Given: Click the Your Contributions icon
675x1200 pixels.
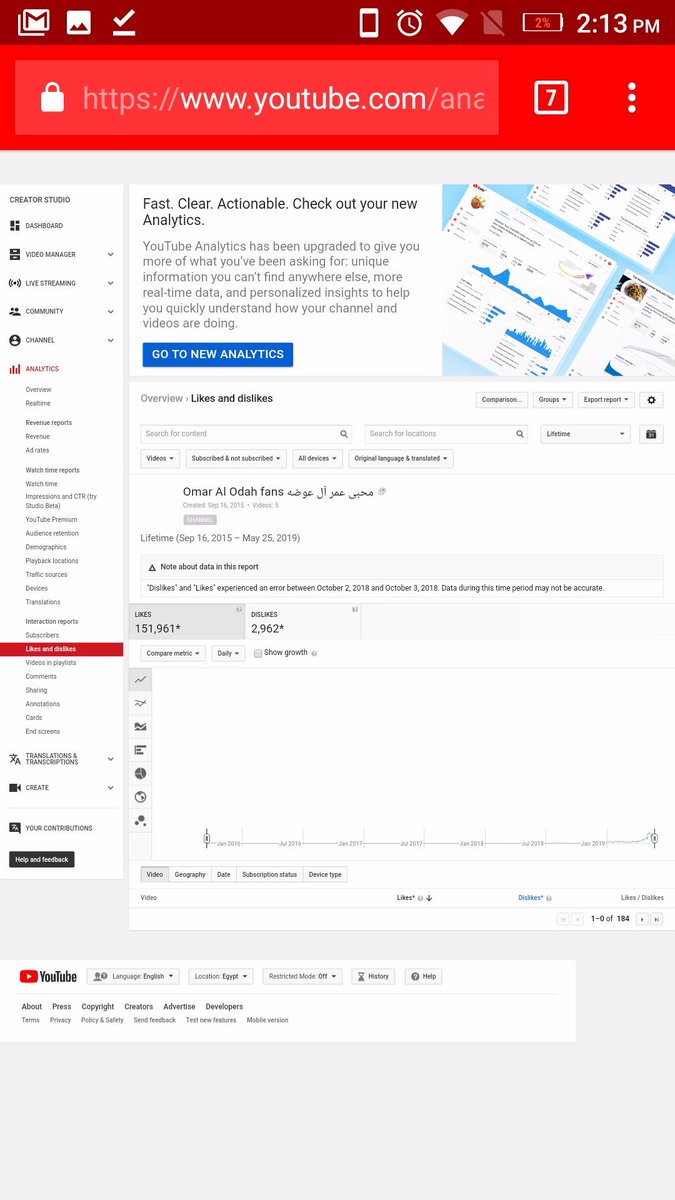Looking at the screenshot, I should point(15,828).
